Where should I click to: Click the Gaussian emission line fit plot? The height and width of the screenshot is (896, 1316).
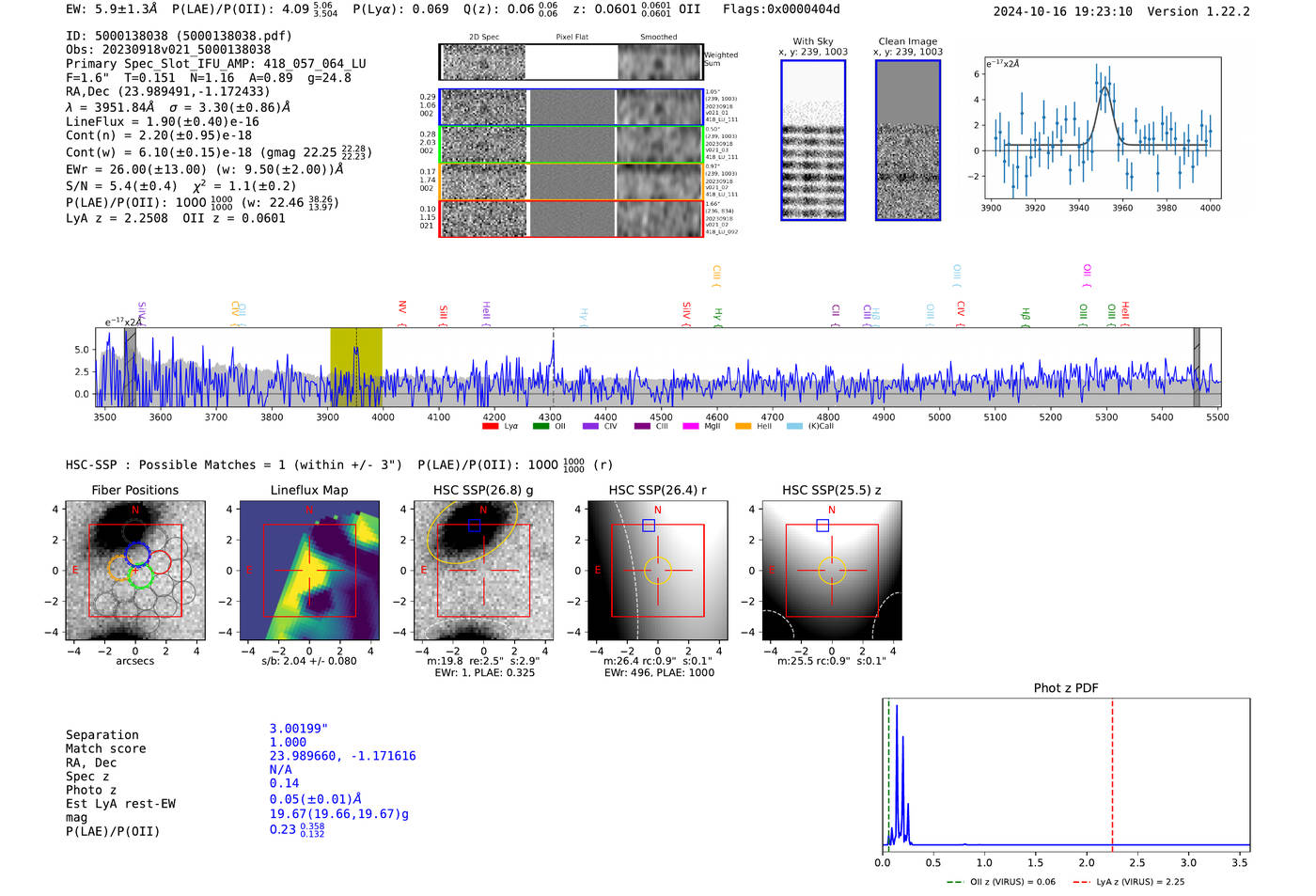click(x=1102, y=129)
